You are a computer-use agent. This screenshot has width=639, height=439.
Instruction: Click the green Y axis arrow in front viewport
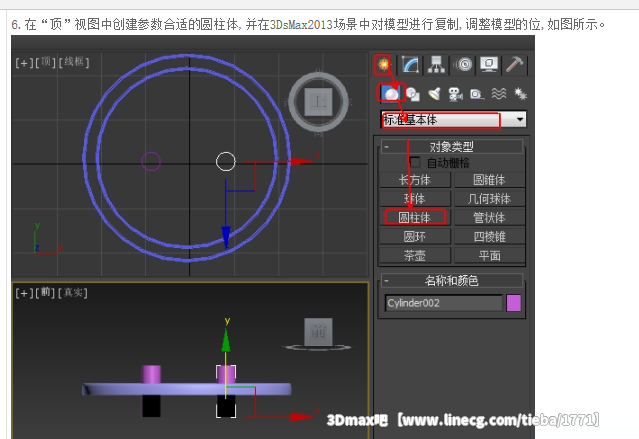click(x=226, y=340)
